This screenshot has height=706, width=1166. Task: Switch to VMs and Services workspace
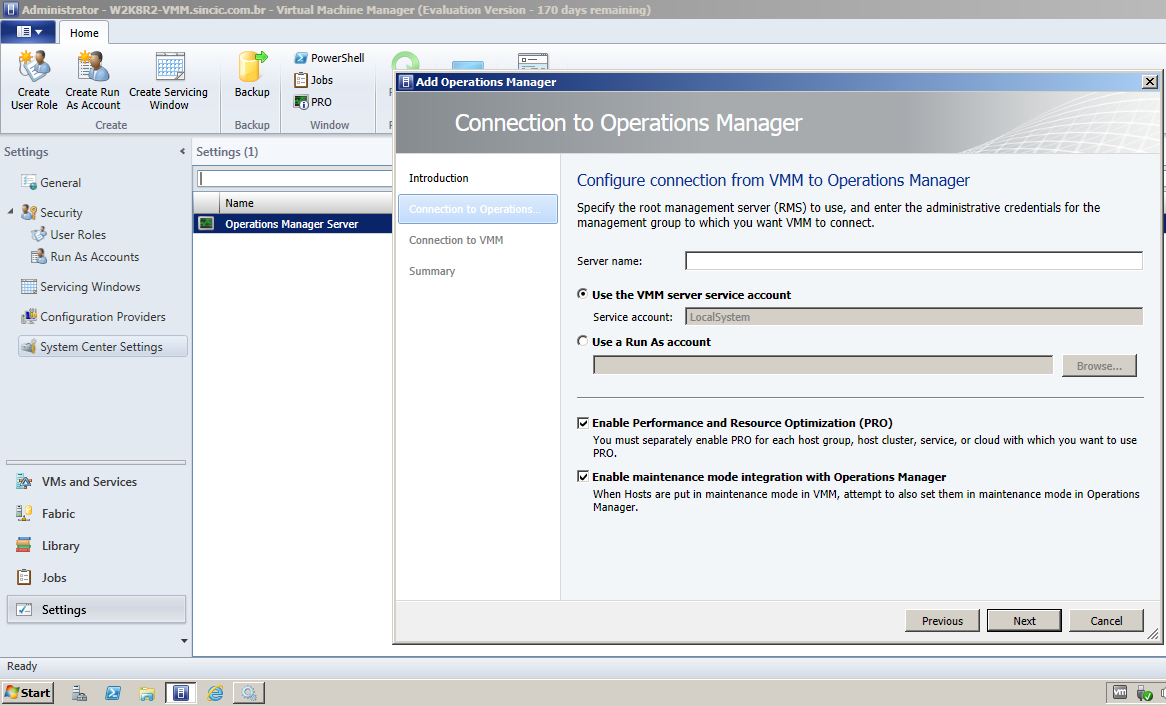(x=96, y=481)
